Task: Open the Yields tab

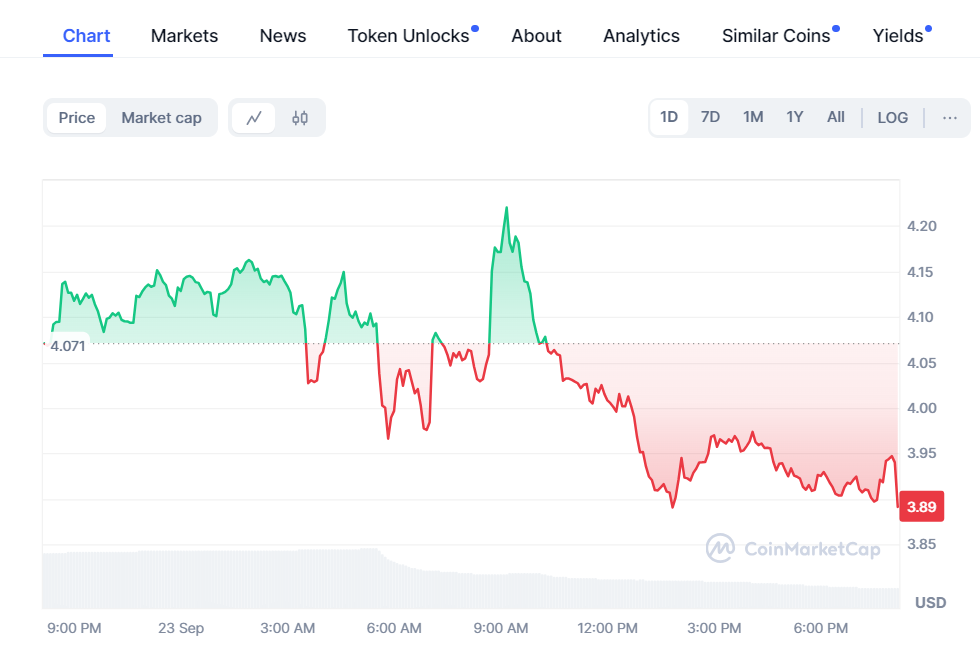Action: pos(898,36)
